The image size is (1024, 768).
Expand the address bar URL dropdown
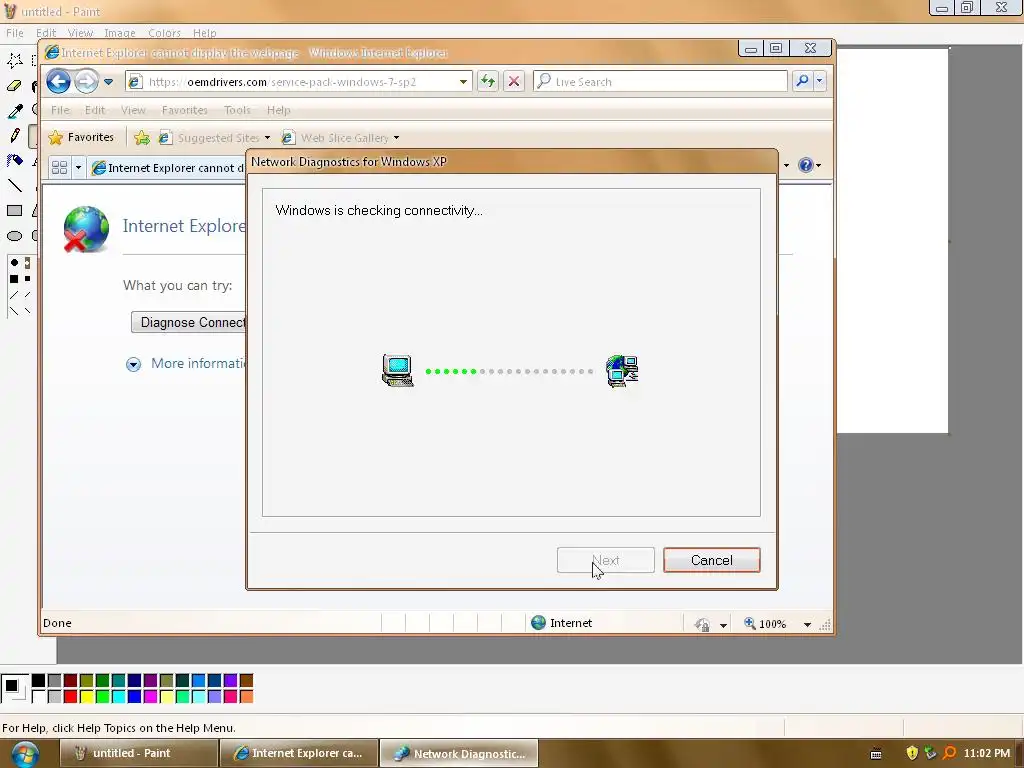(x=463, y=82)
